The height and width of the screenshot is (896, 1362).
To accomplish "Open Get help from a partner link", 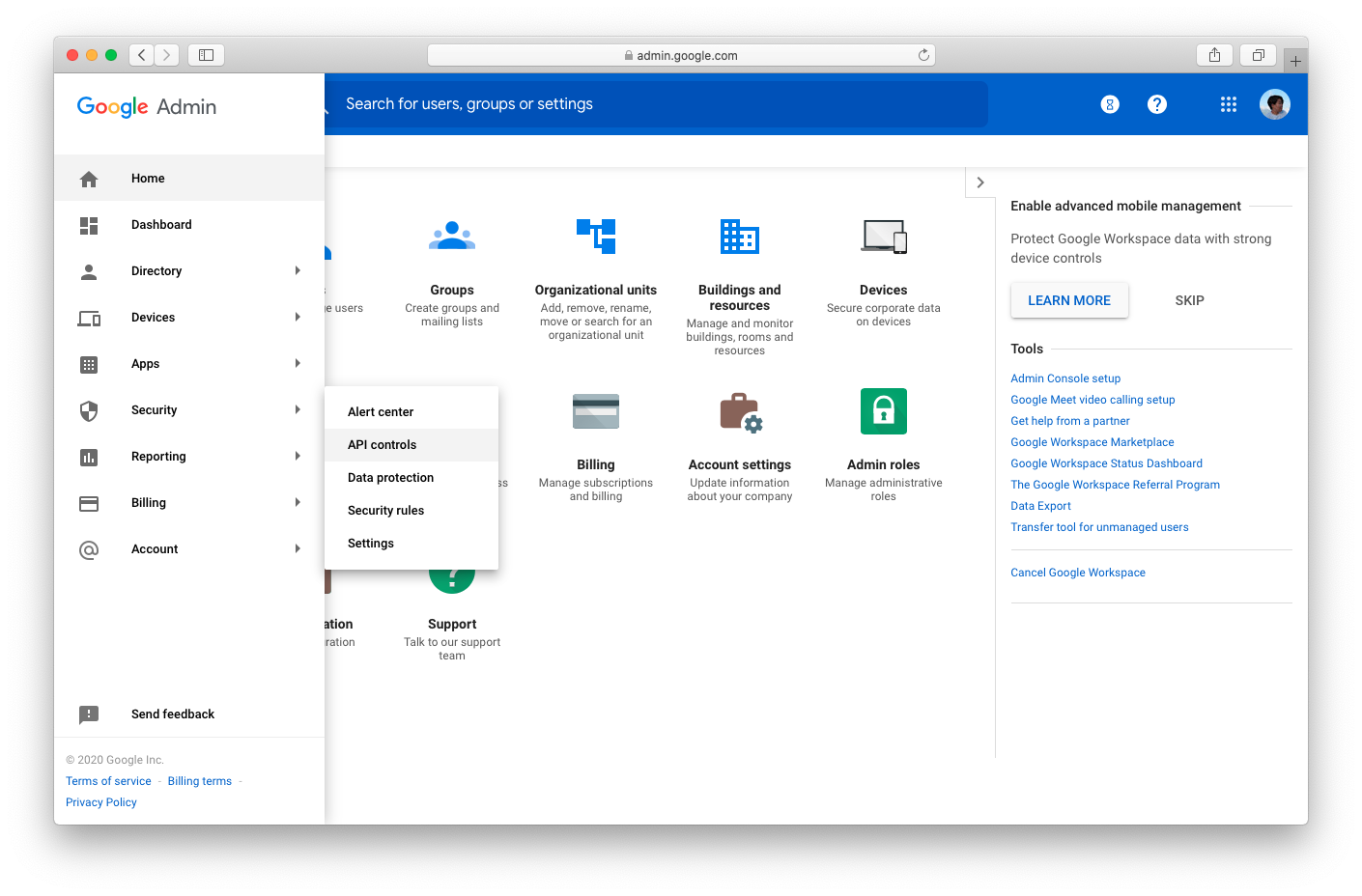I will (1070, 421).
